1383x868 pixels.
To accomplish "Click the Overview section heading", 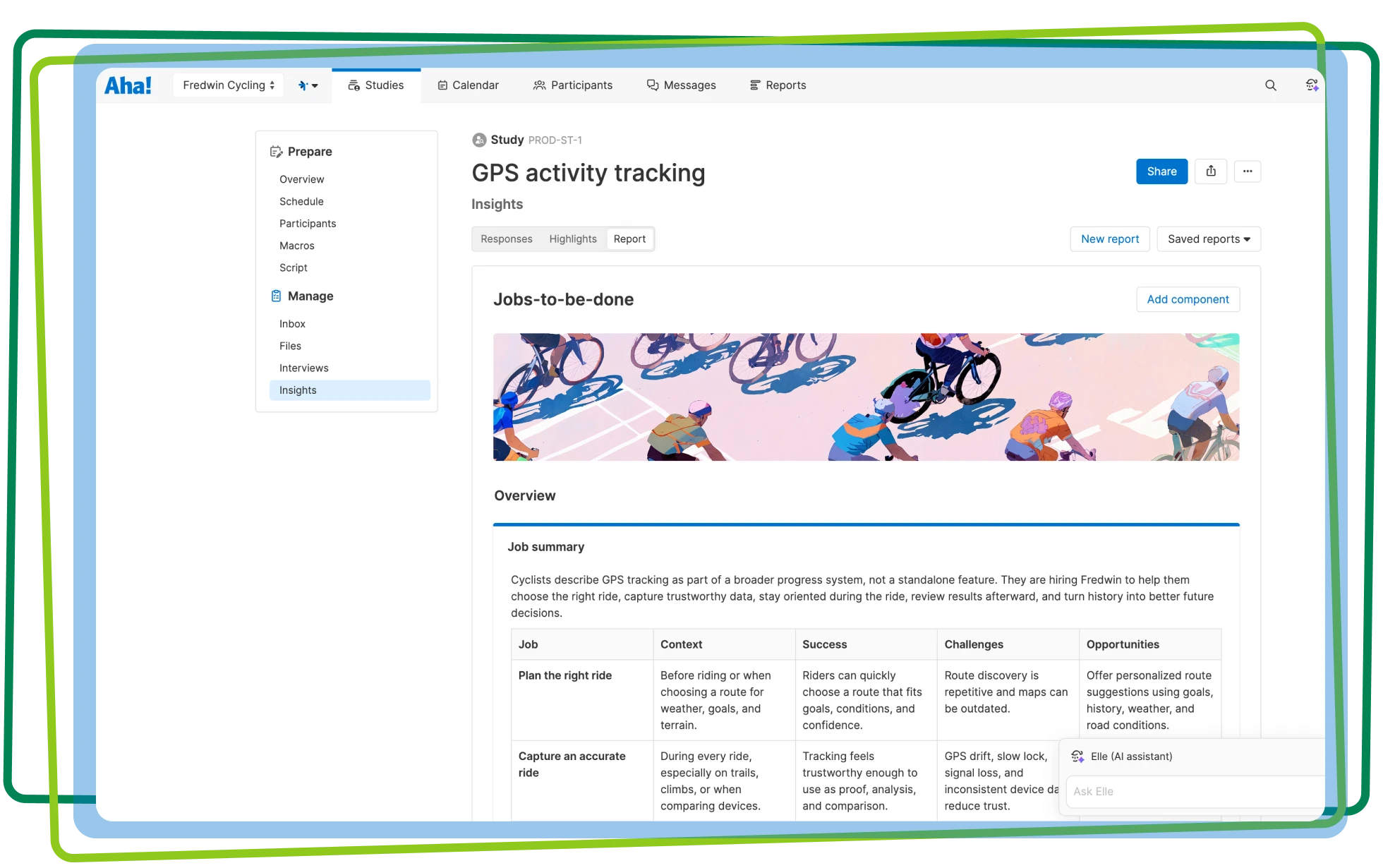I will (x=525, y=496).
